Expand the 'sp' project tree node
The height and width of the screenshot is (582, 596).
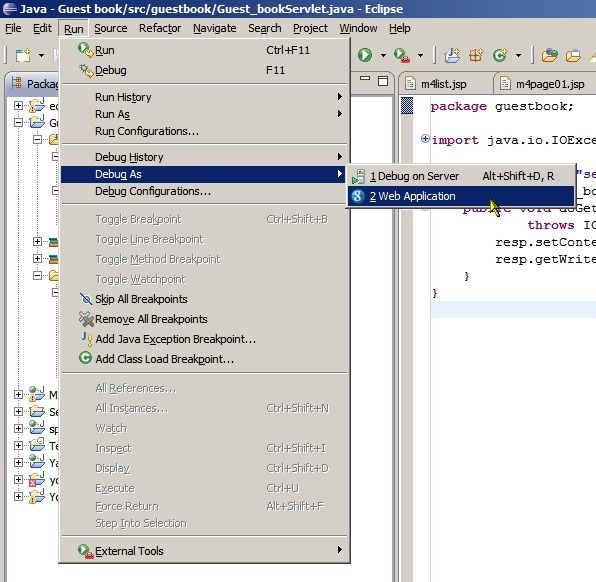pos(18,428)
